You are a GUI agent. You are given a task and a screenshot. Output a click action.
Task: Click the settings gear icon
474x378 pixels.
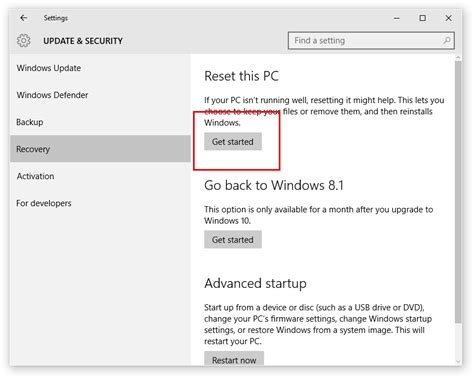click(x=24, y=41)
